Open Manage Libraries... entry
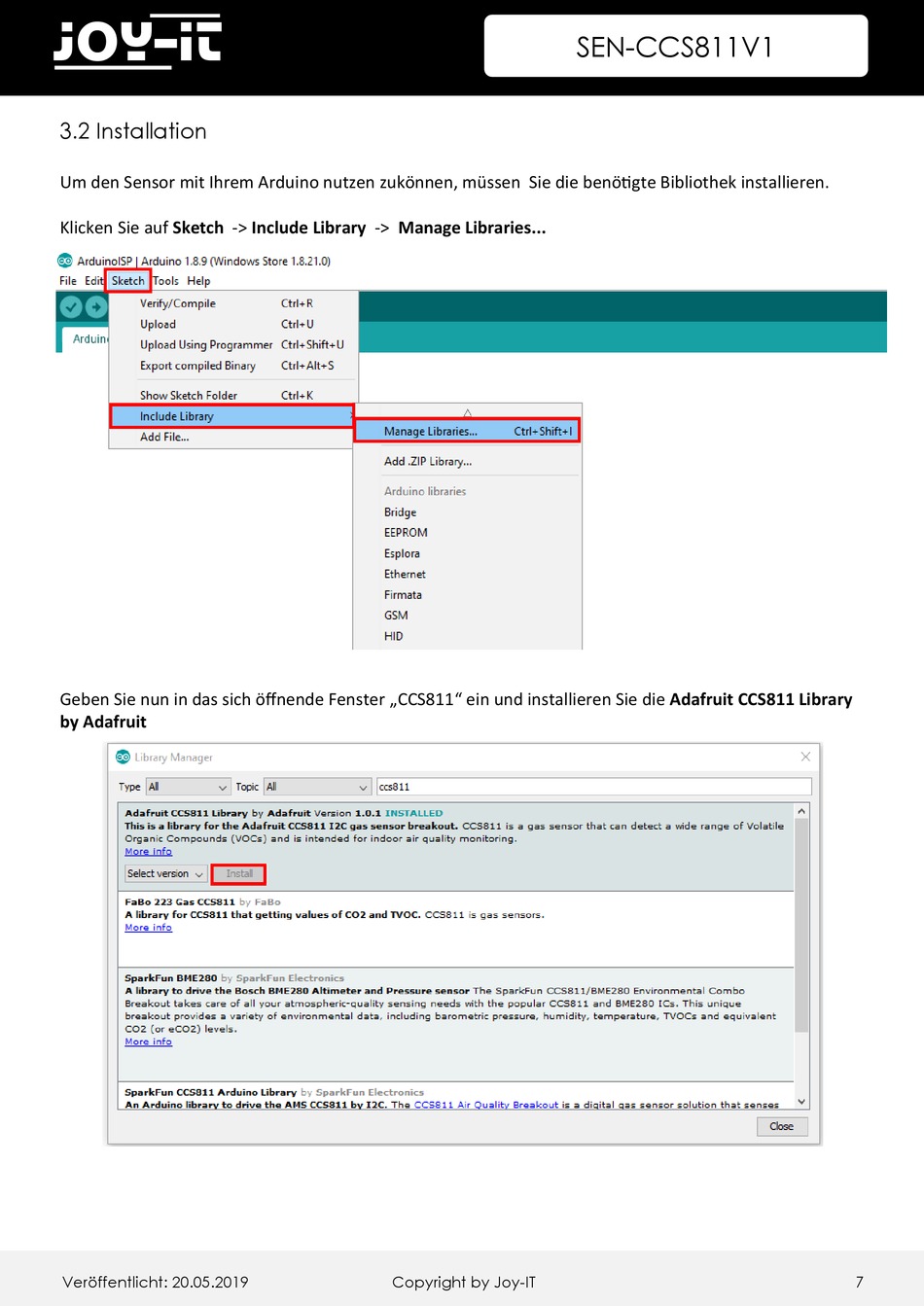This screenshot has height=1306, width=924. pos(467,431)
